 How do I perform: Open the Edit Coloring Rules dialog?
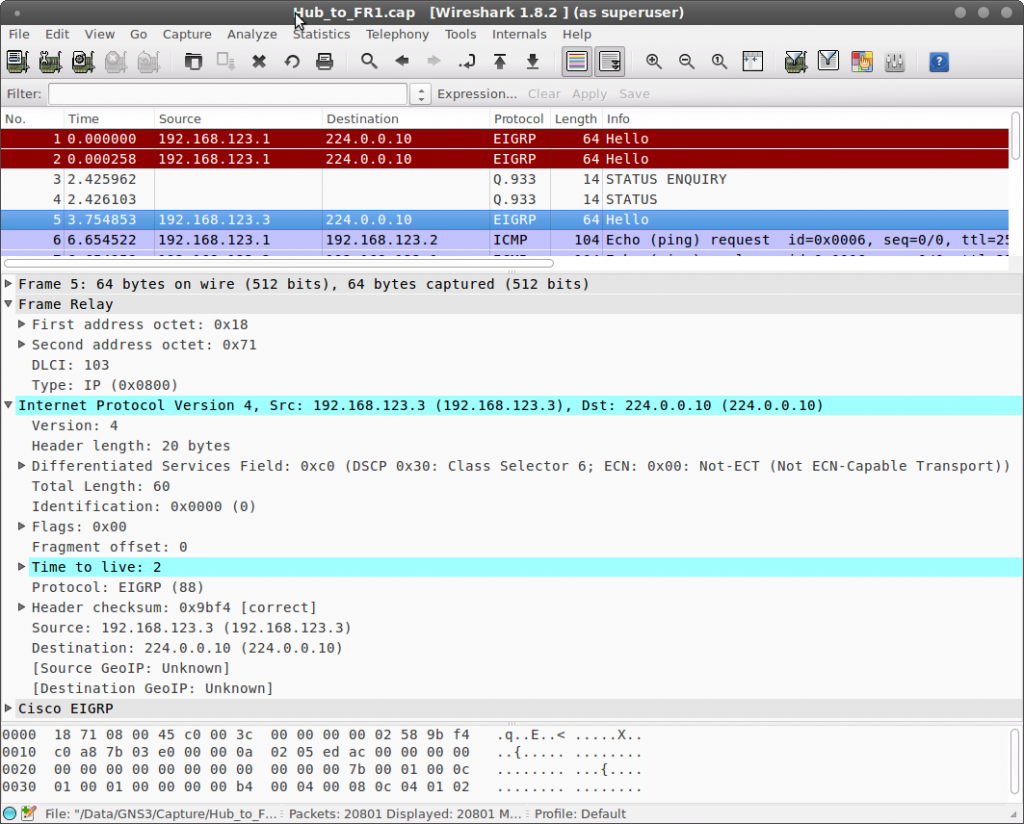click(x=861, y=61)
